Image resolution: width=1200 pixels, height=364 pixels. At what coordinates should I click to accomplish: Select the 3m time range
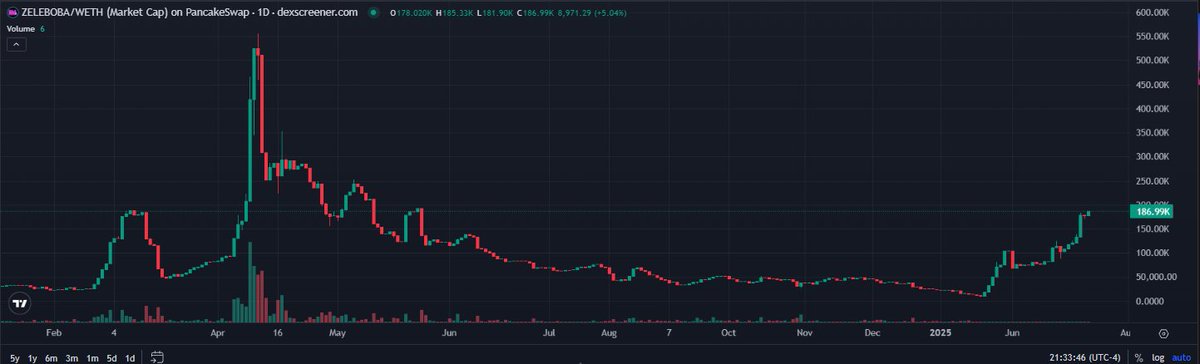[73, 357]
